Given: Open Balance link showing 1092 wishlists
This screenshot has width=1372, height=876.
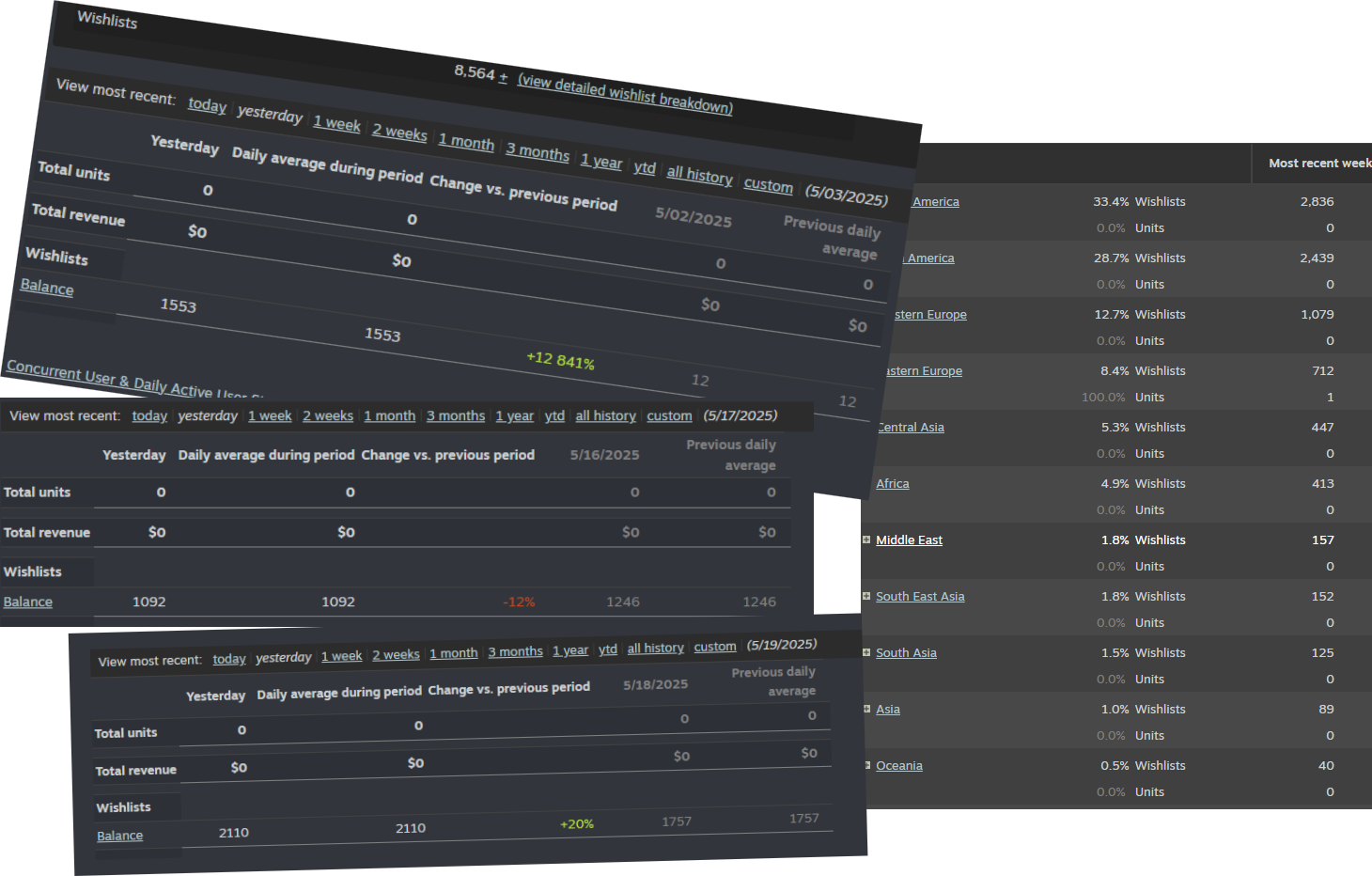Looking at the screenshot, I should click(x=28, y=602).
